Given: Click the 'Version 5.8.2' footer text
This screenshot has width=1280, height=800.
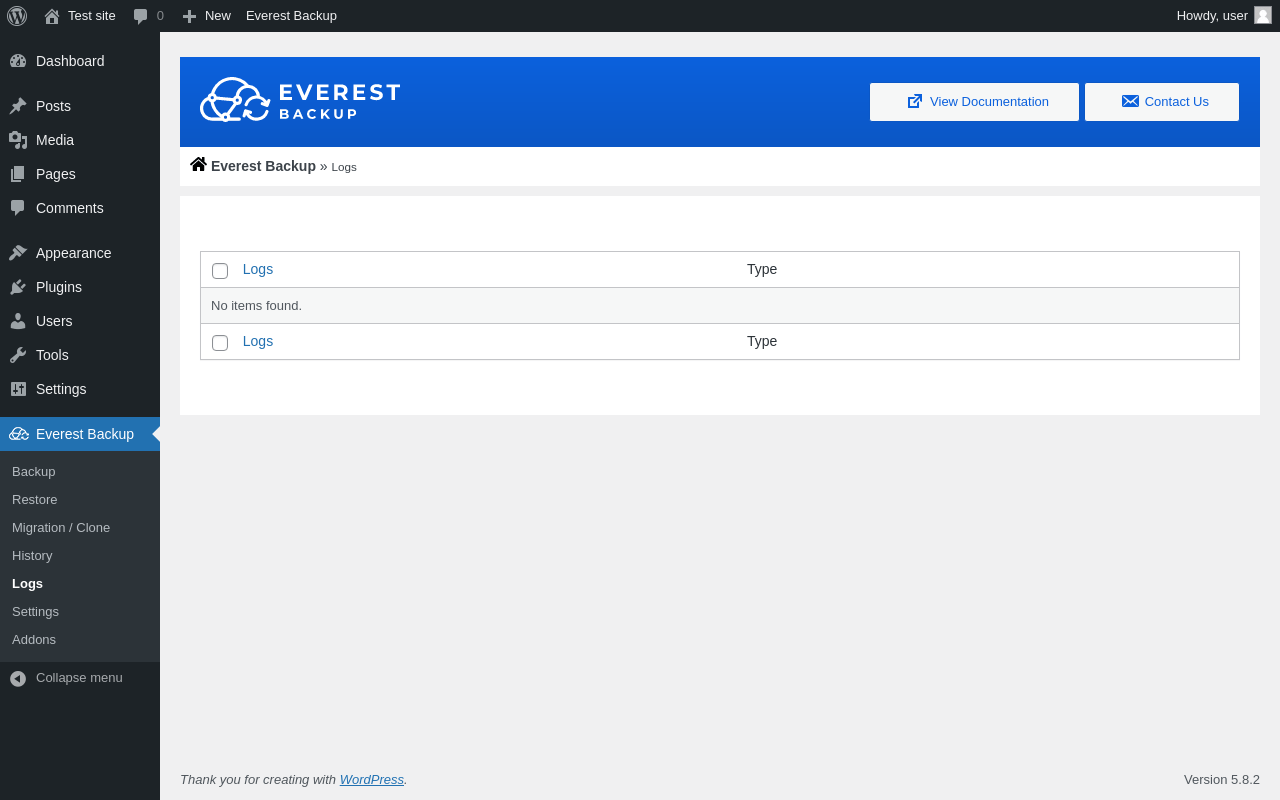Looking at the screenshot, I should [x=1222, y=780].
